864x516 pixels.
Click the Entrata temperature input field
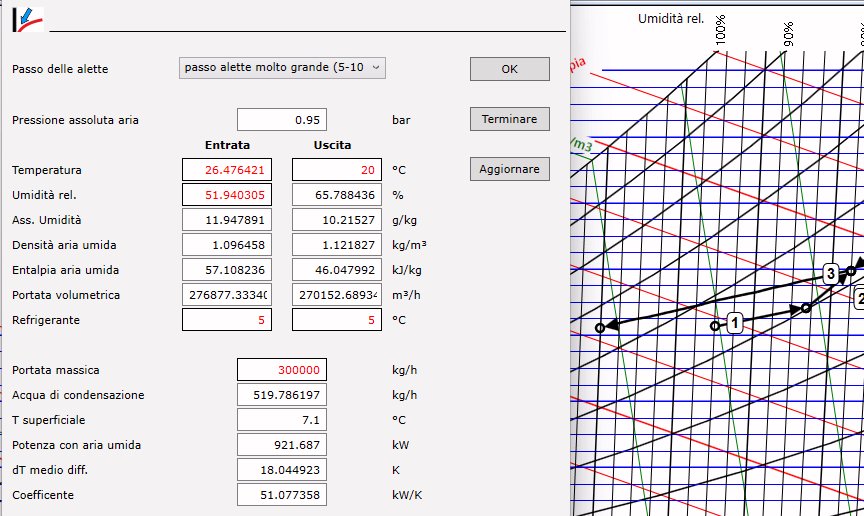(227, 170)
